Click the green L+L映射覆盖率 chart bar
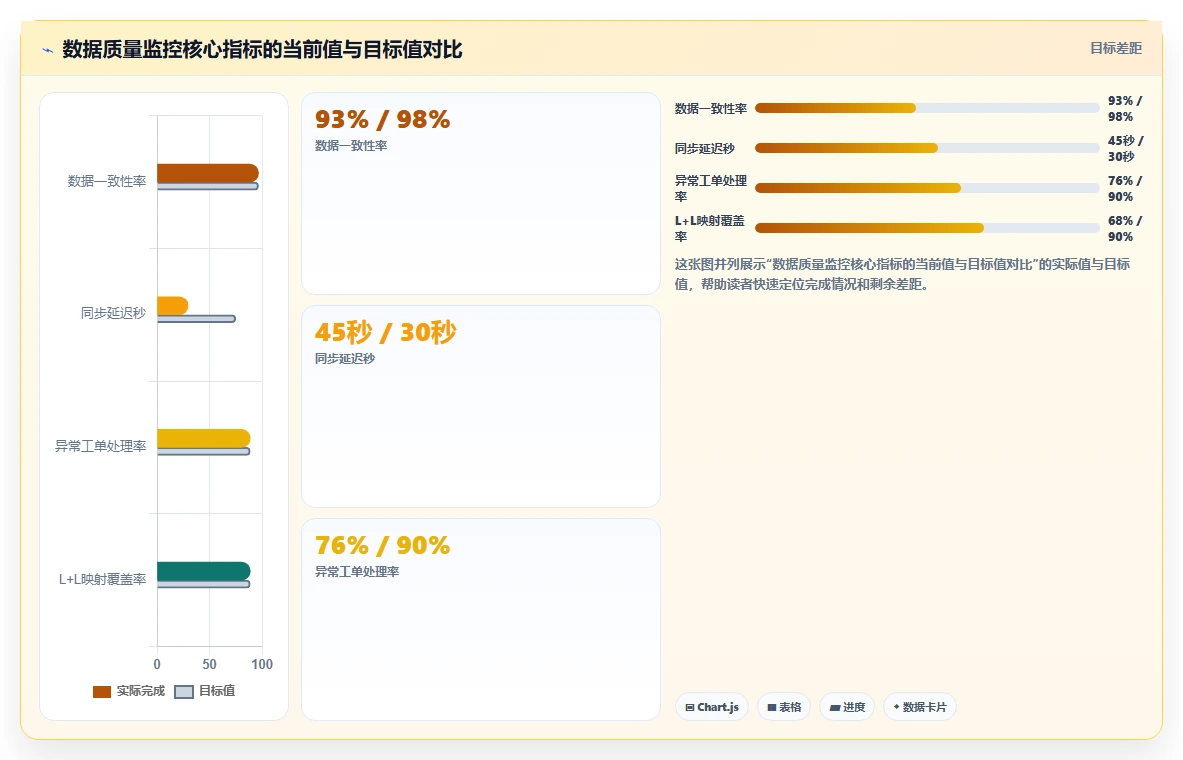1183x760 pixels. [204, 571]
